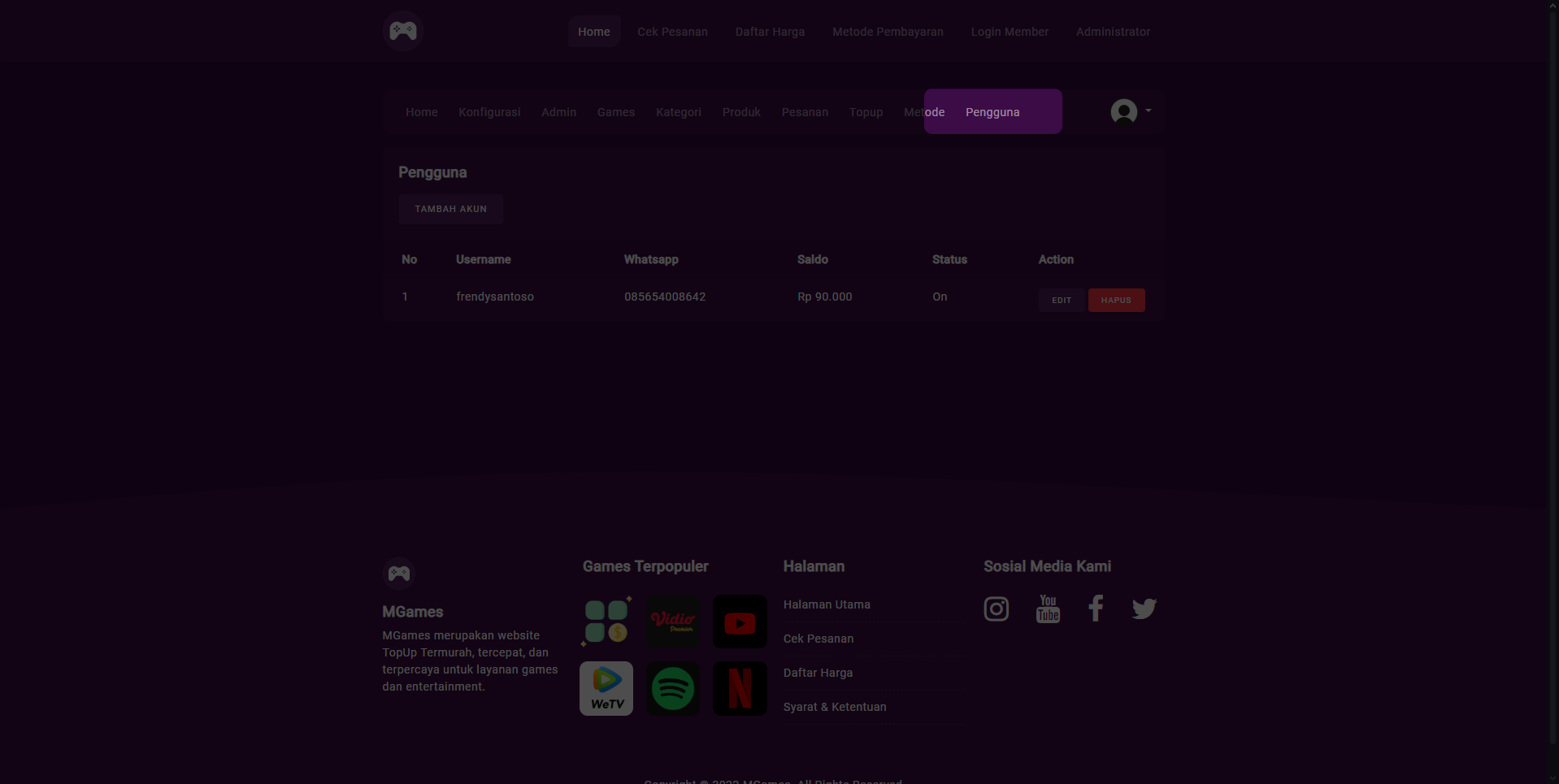
Task: Click the Username column header
Action: (484, 259)
